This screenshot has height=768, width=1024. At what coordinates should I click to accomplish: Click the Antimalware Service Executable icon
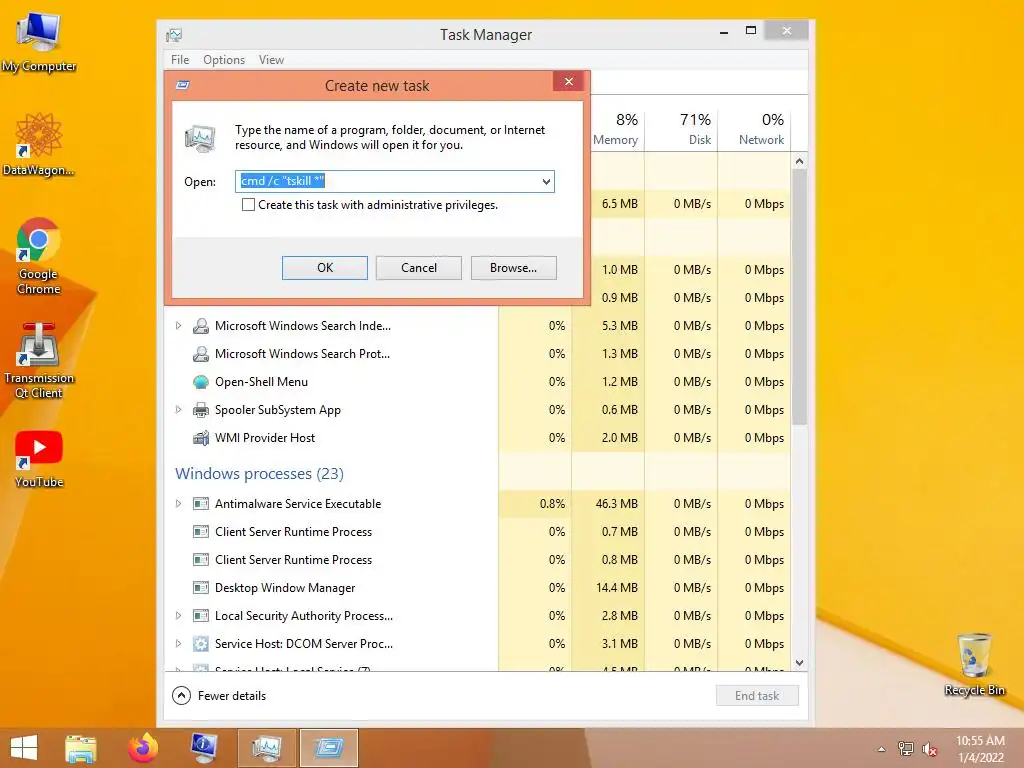click(x=201, y=504)
